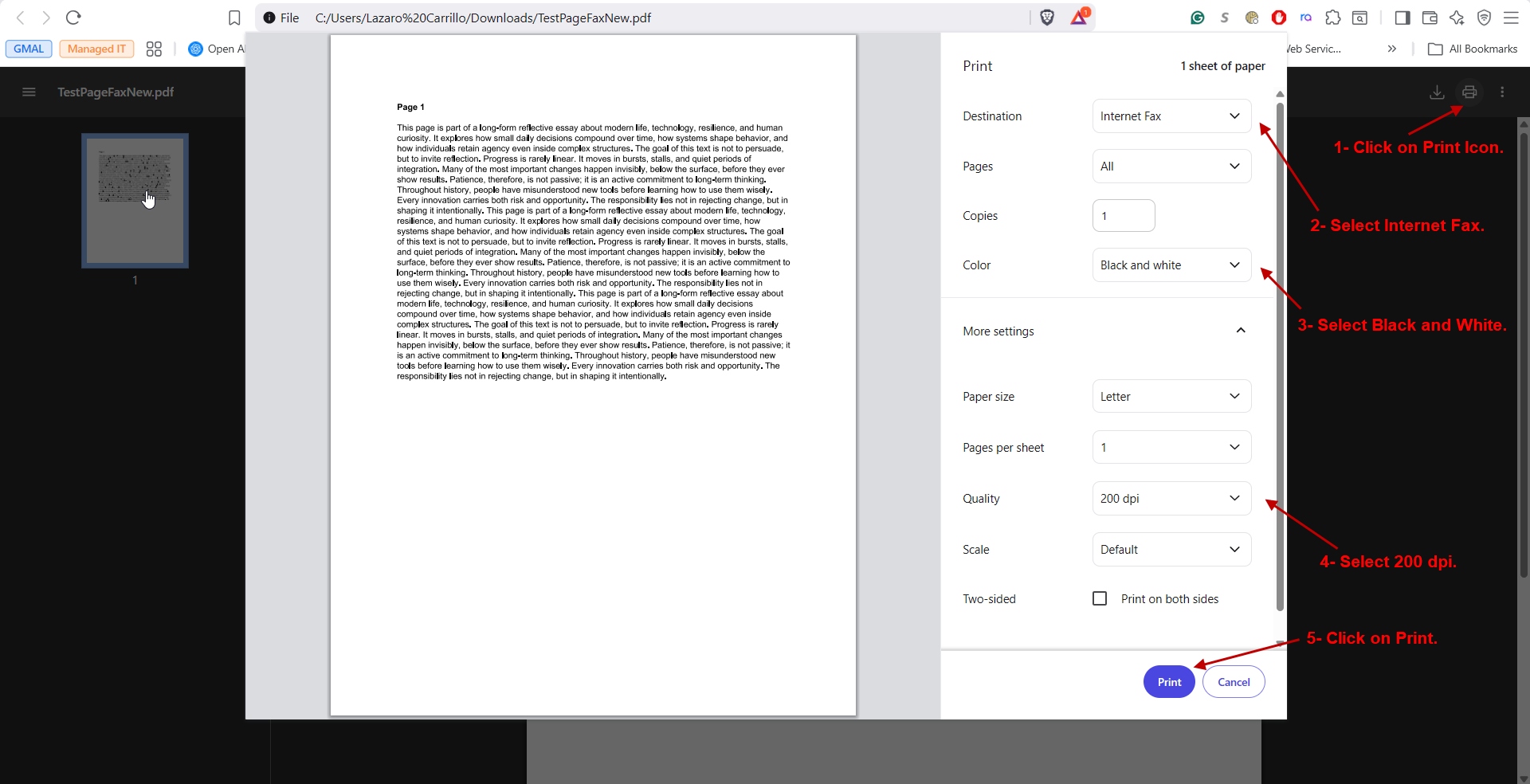Open the PDF viewer three-dot menu
The height and width of the screenshot is (784, 1530).
(1502, 92)
